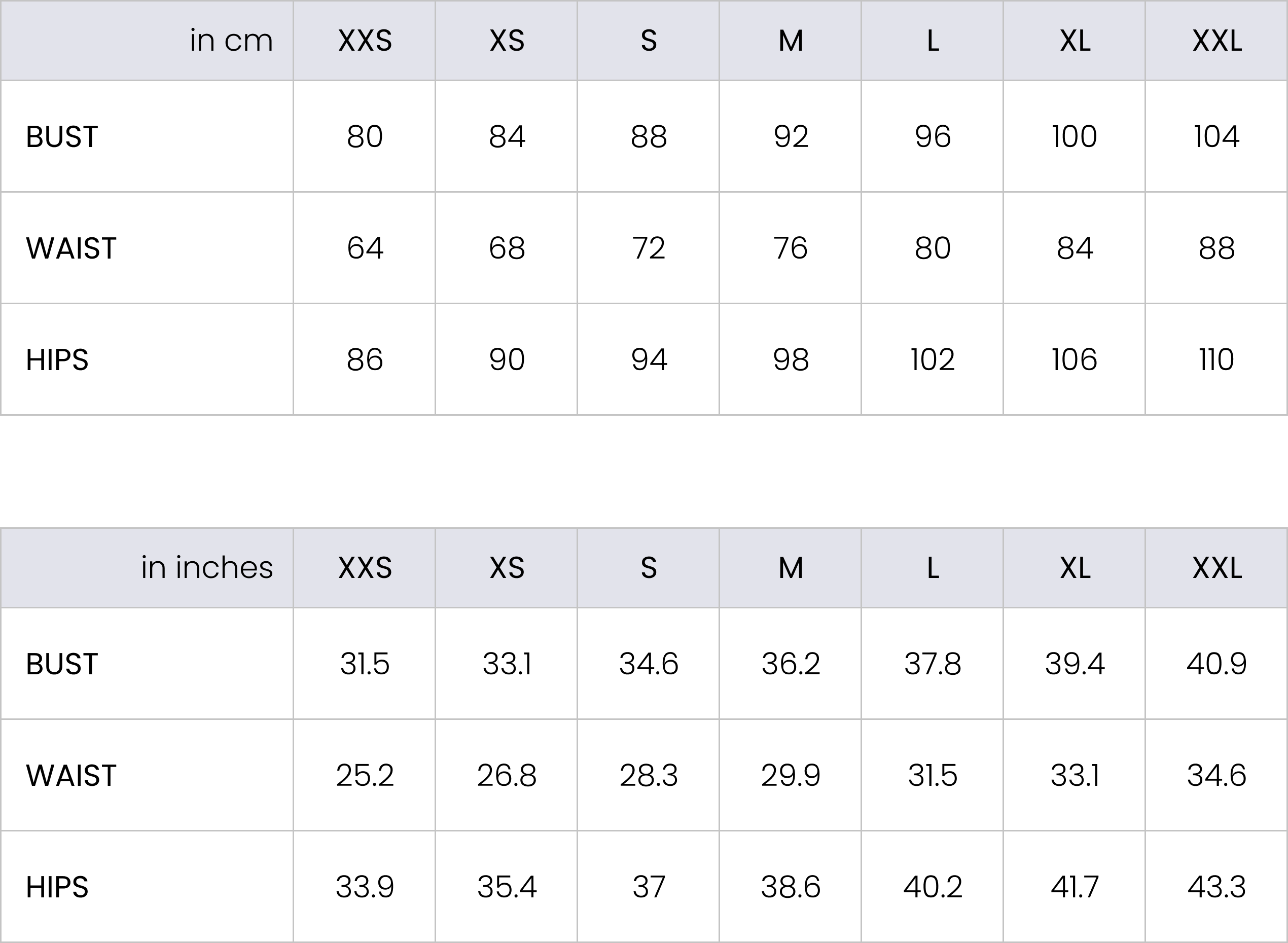Click the XXL bust value 40.9
The height and width of the screenshot is (943, 1288).
[1216, 664]
